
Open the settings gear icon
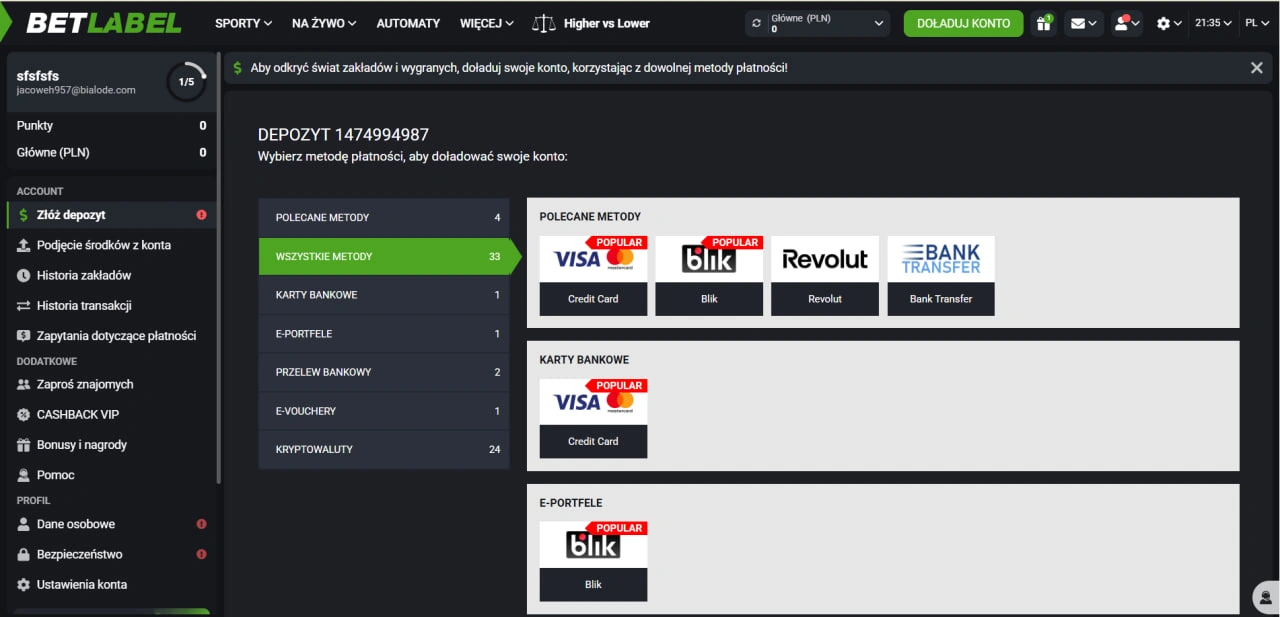coord(1168,23)
